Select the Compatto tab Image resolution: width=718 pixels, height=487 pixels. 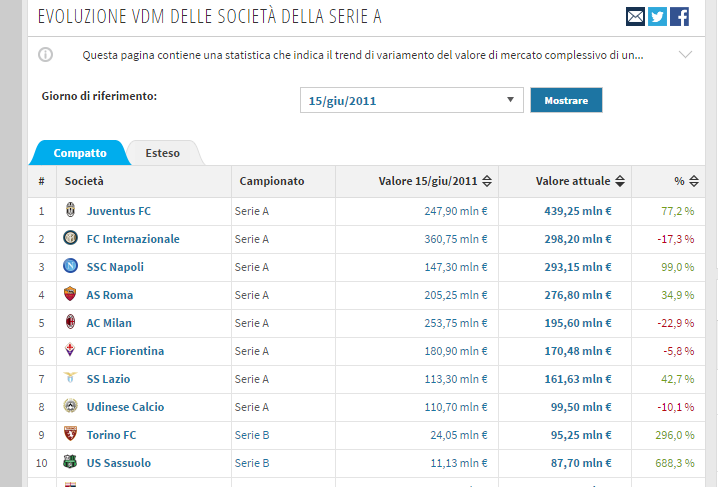[80, 153]
